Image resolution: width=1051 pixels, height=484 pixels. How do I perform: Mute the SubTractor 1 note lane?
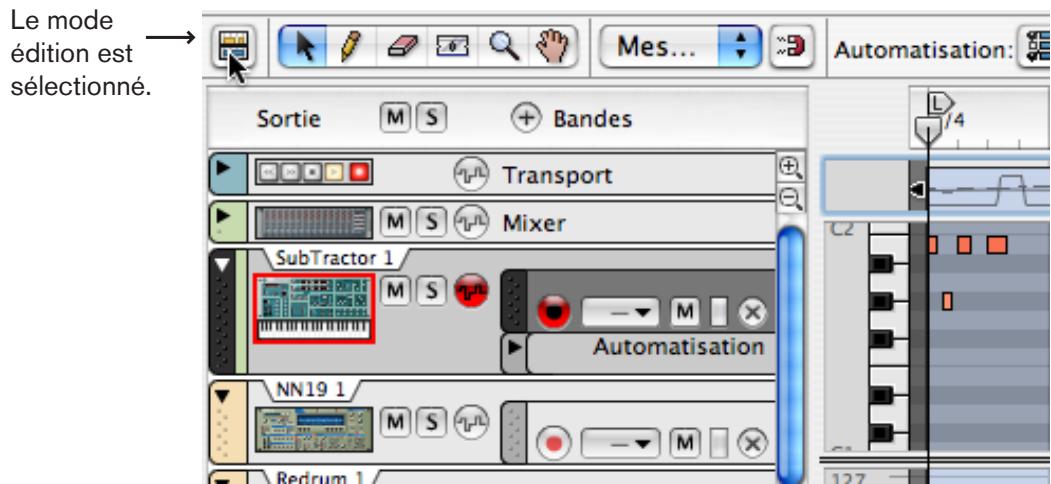click(x=684, y=312)
